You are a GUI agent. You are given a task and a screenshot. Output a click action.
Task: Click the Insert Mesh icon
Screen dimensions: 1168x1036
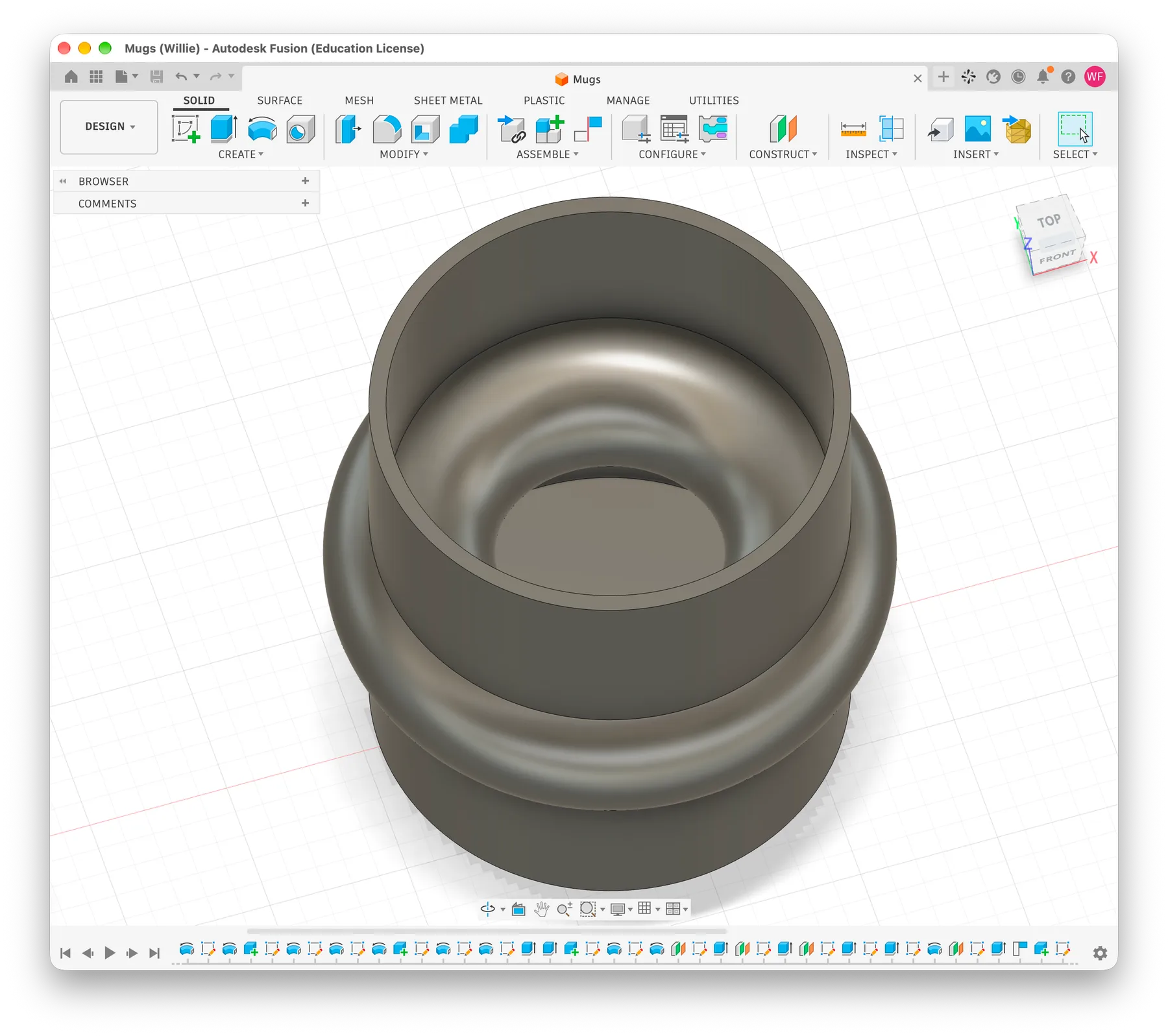coord(1017,128)
